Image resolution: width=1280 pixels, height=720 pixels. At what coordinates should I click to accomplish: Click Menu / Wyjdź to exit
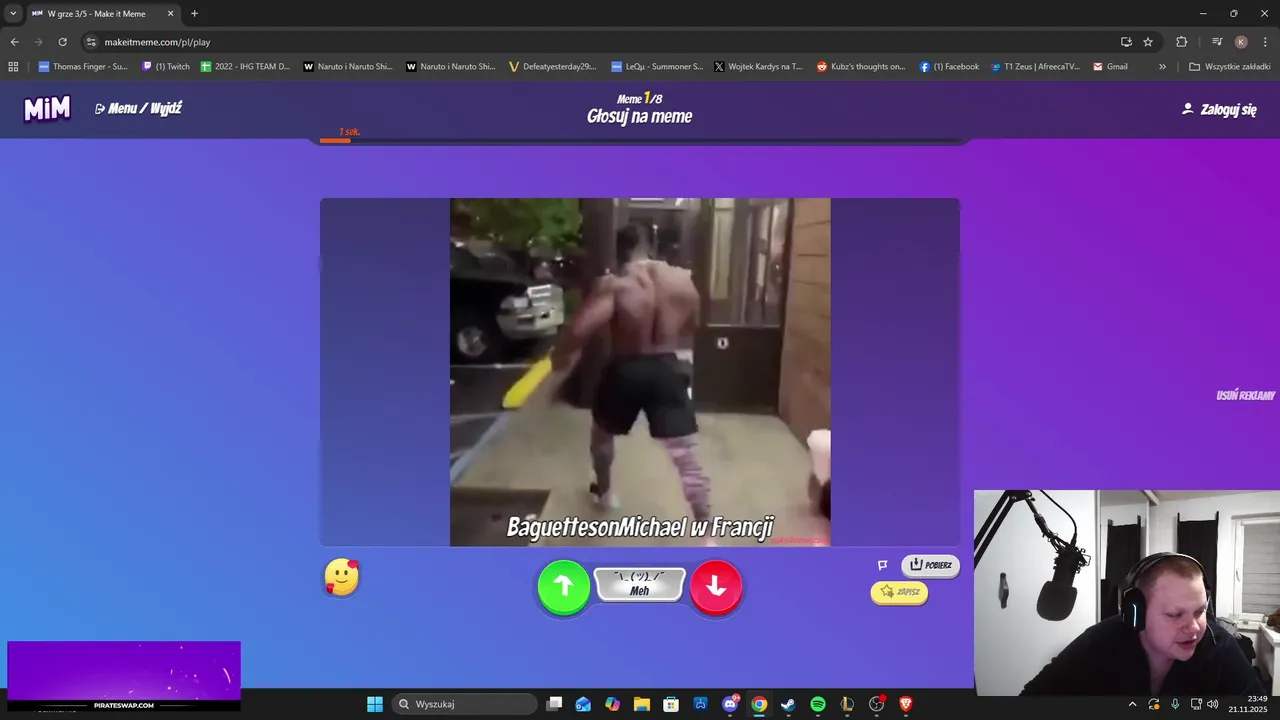(139, 108)
